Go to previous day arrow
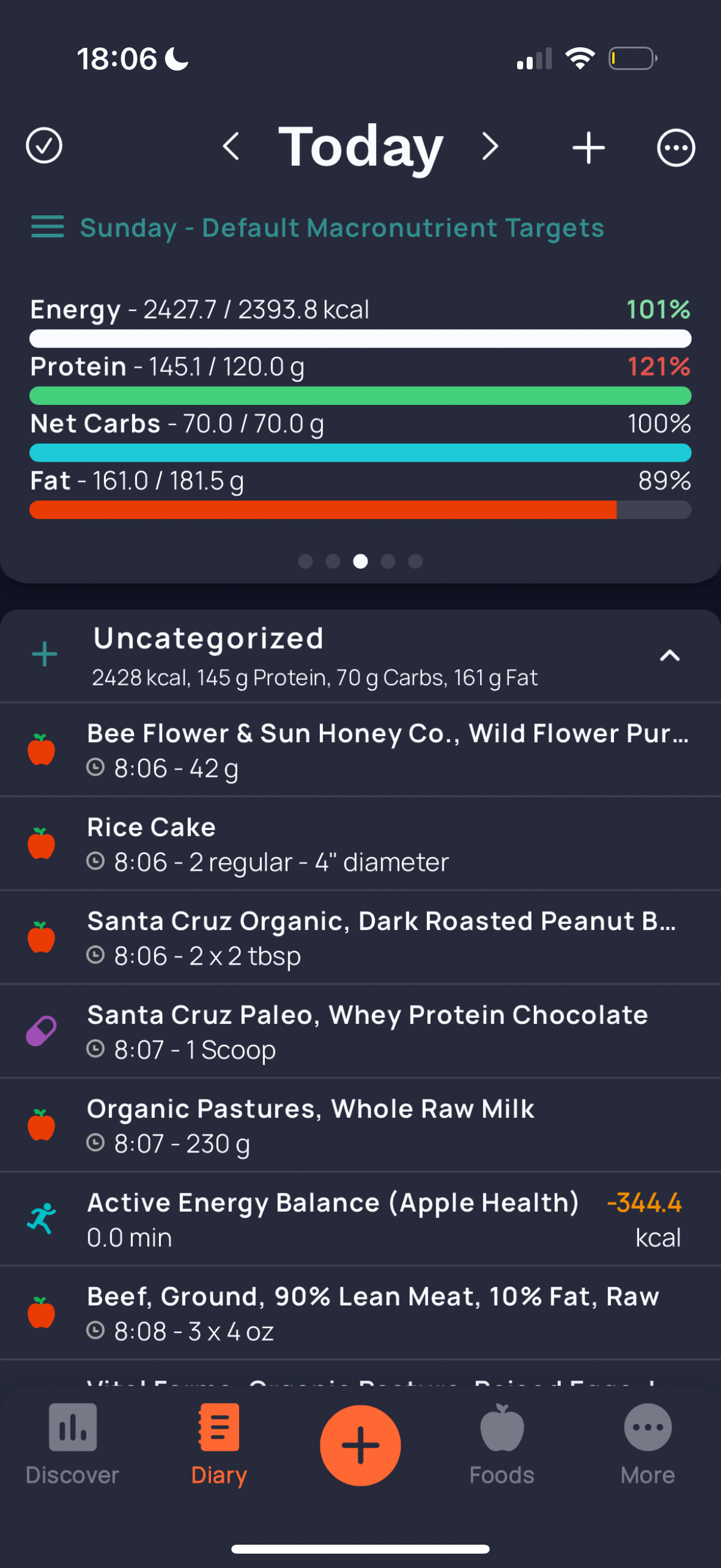This screenshot has width=721, height=1568. tap(231, 147)
